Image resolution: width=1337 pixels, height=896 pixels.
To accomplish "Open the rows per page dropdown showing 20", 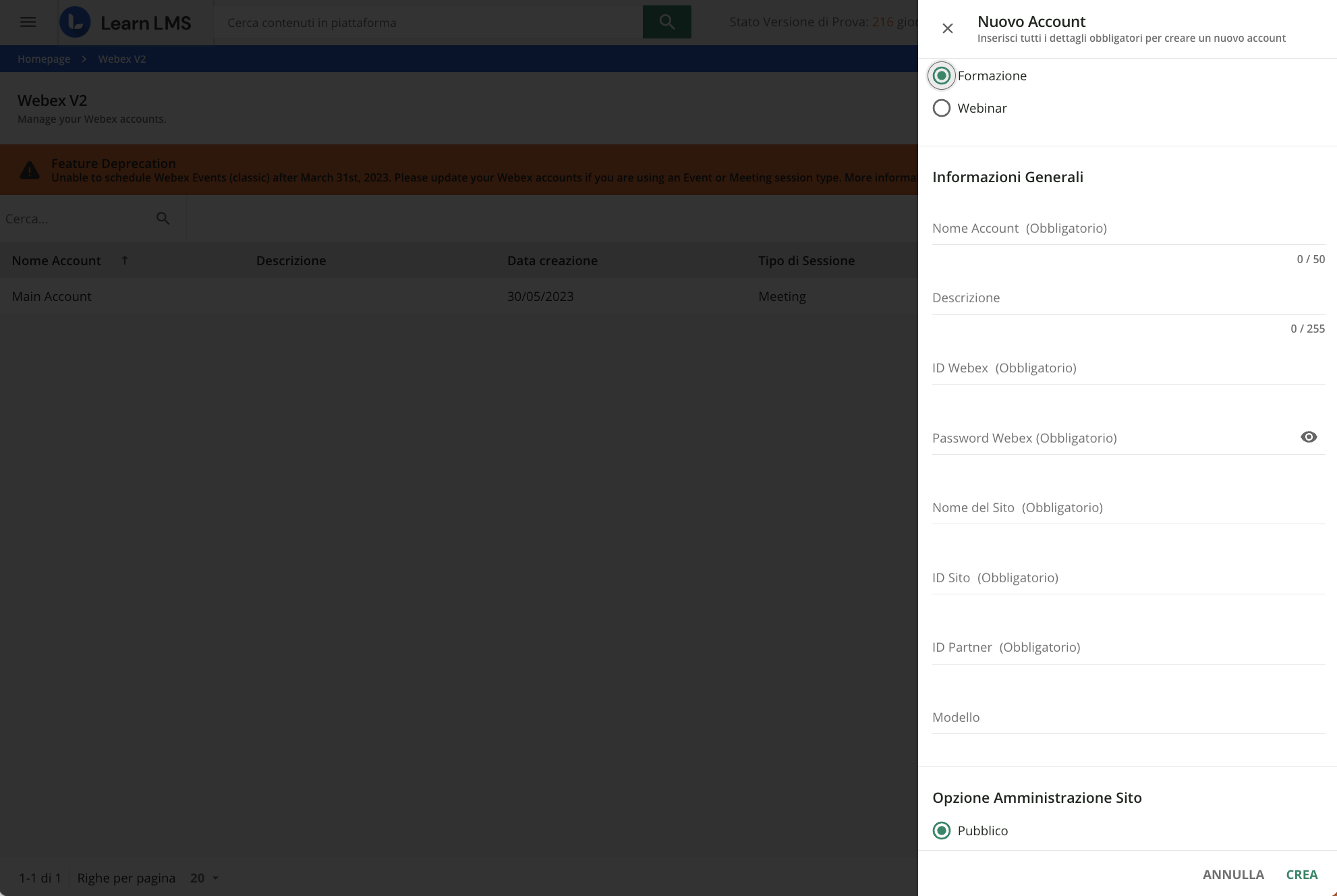I will point(202,878).
